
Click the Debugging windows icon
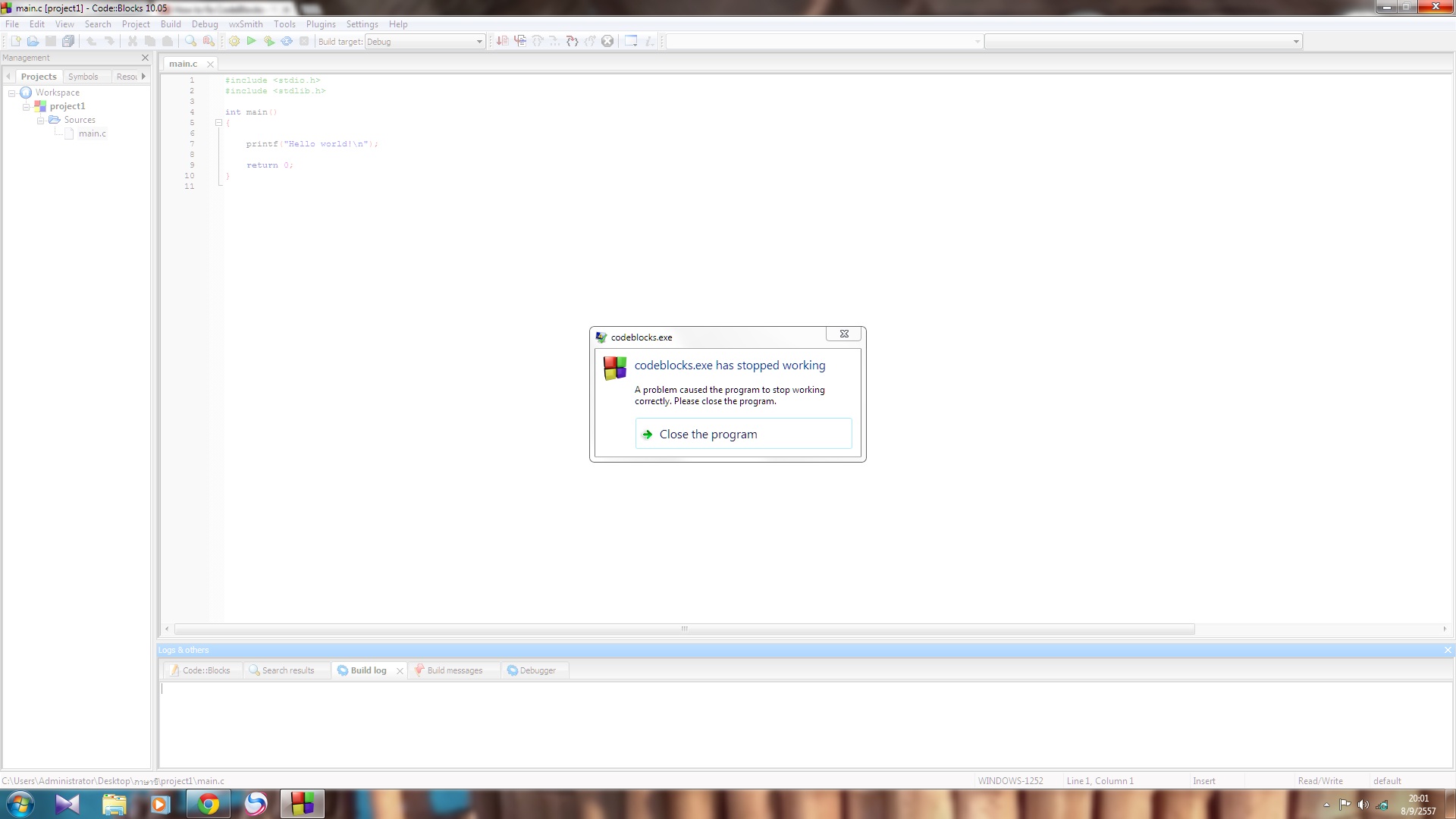tap(631, 41)
